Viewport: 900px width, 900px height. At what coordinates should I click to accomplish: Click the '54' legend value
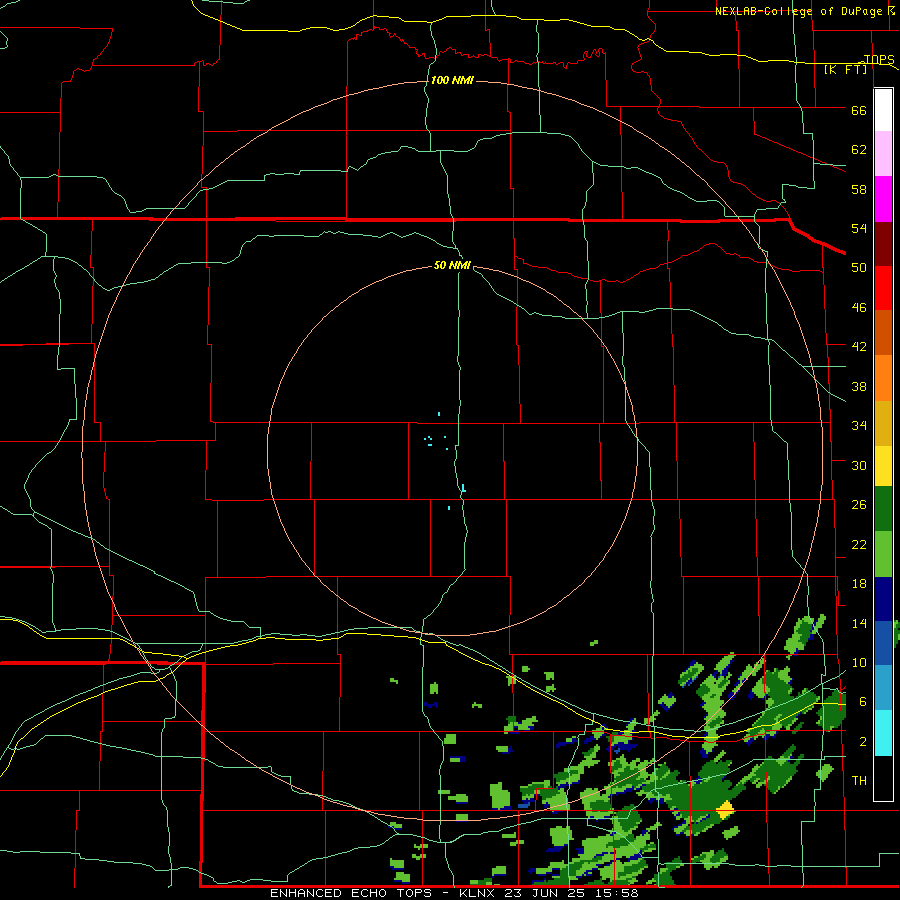pos(859,228)
